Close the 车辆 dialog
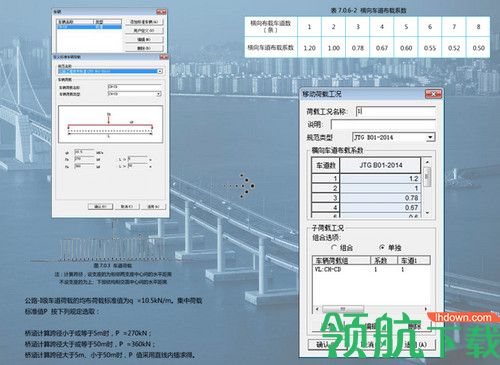This screenshot has height=365, width=500. pos(162,12)
